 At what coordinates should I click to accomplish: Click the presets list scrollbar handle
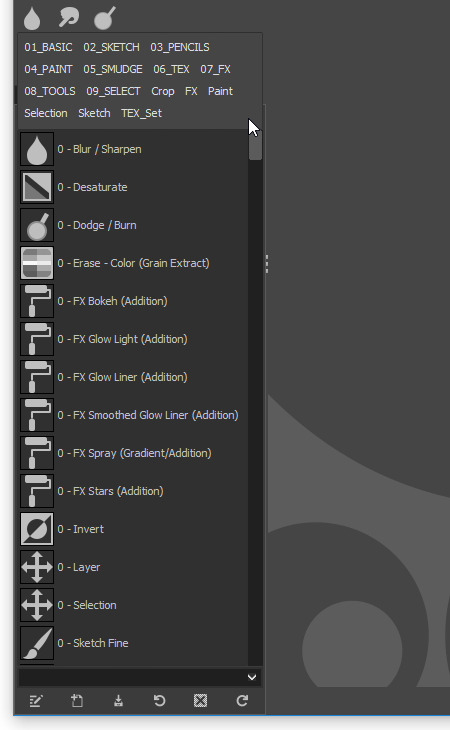click(x=255, y=145)
